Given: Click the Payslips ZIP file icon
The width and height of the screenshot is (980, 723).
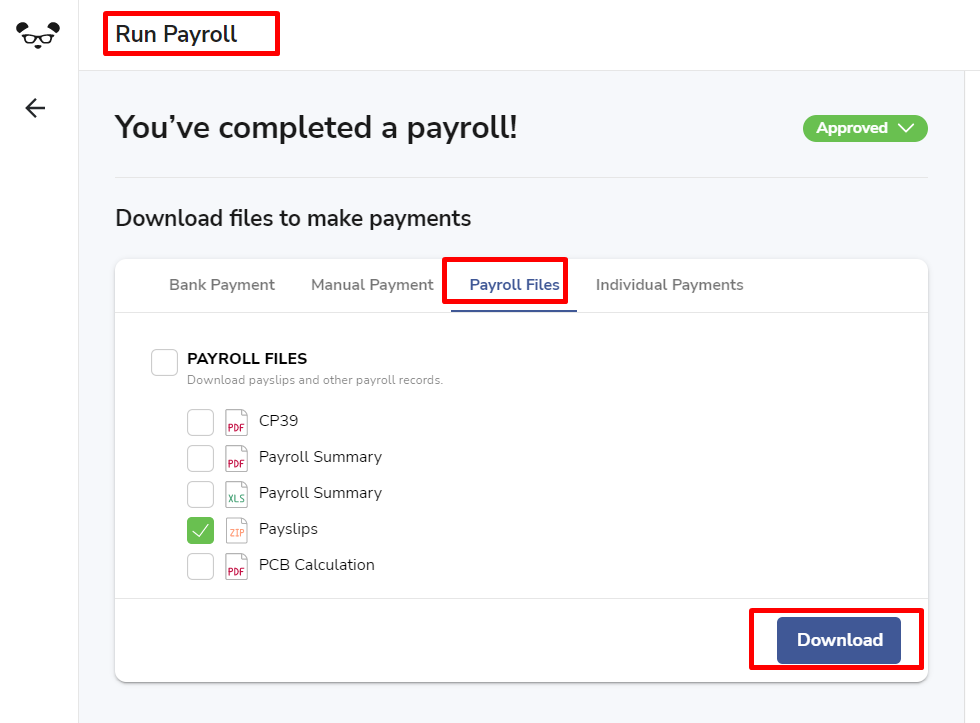Looking at the screenshot, I should click(x=236, y=530).
